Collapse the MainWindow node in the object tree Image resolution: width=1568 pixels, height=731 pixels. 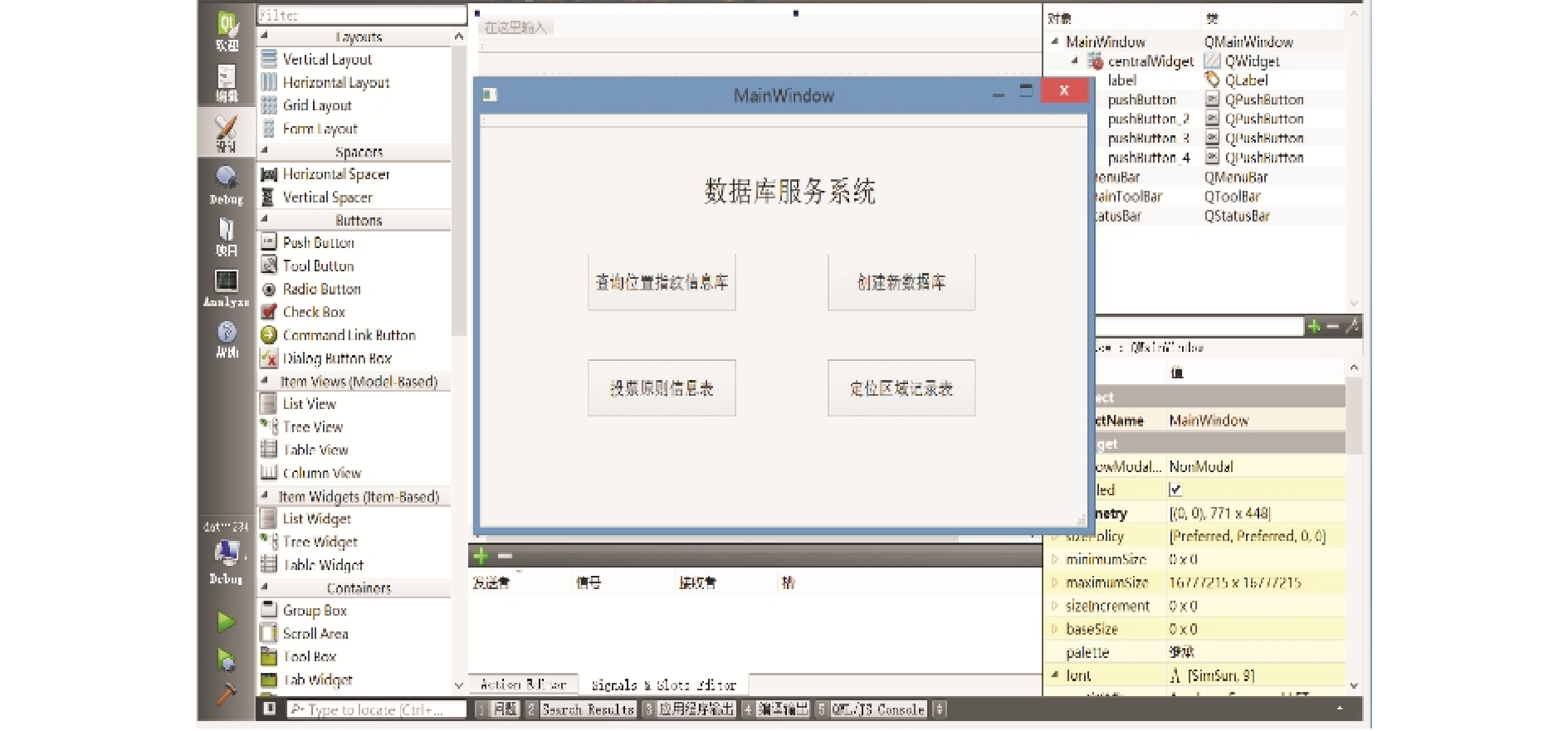click(x=1055, y=41)
